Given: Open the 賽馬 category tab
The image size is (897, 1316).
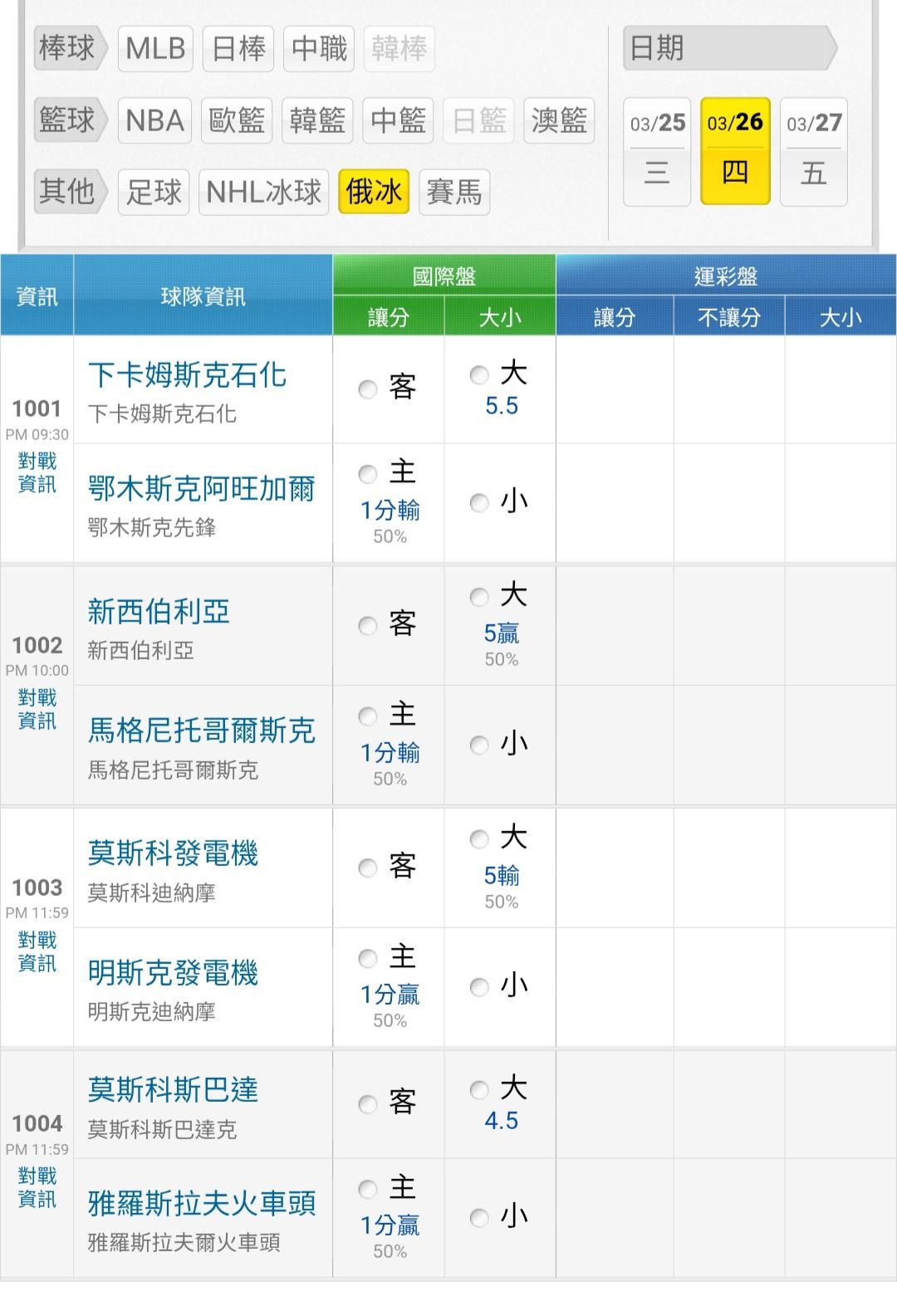Looking at the screenshot, I should click(x=453, y=193).
